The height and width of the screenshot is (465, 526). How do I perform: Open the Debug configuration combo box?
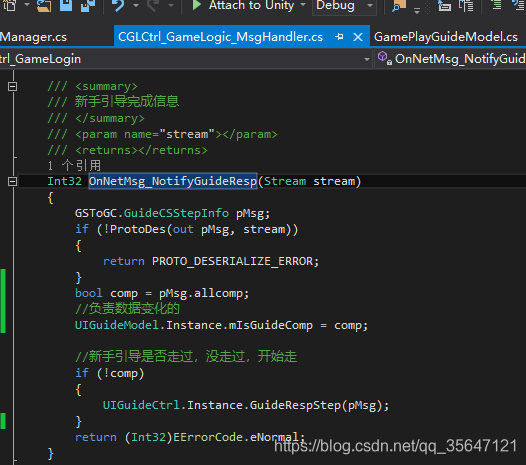[344, 6]
